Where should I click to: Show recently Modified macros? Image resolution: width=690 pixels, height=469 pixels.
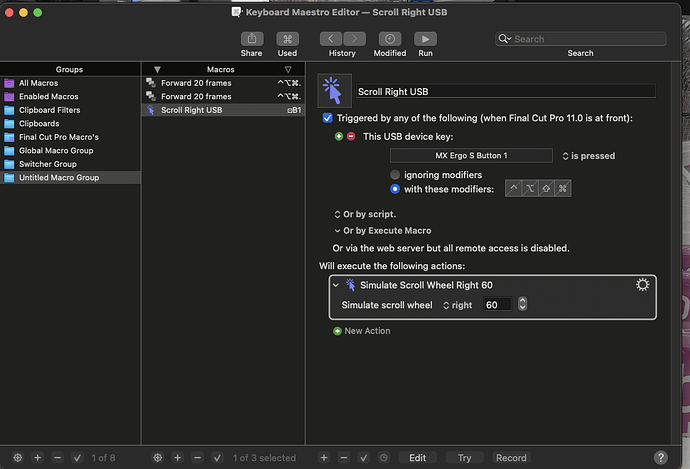390,39
